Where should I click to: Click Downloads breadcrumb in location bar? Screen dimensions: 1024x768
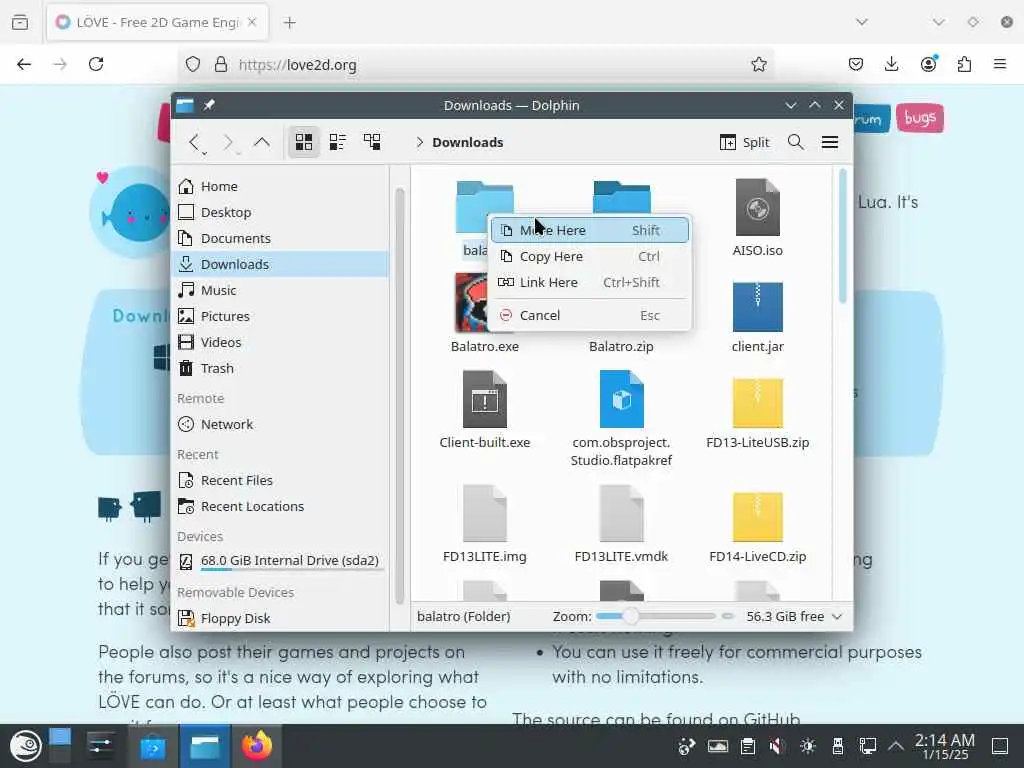click(x=468, y=142)
